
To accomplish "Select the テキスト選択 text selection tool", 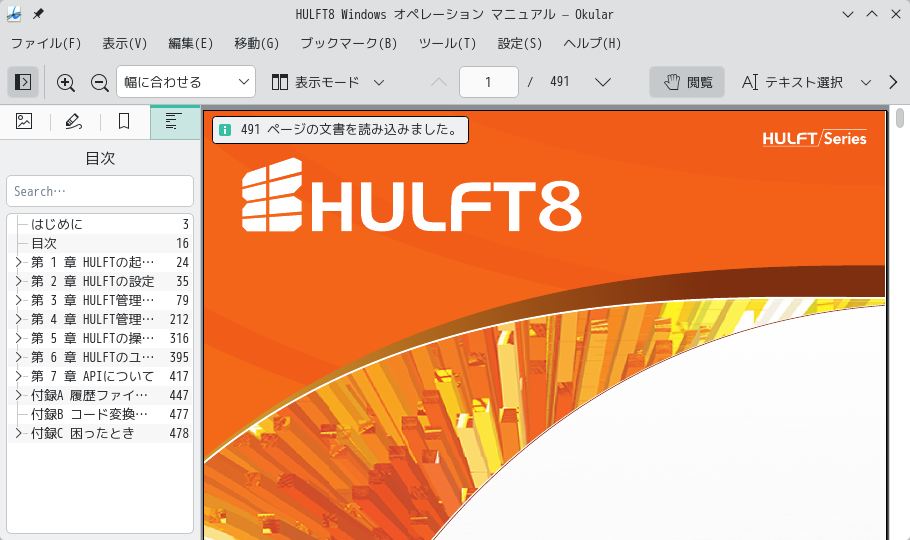I will (792, 82).
